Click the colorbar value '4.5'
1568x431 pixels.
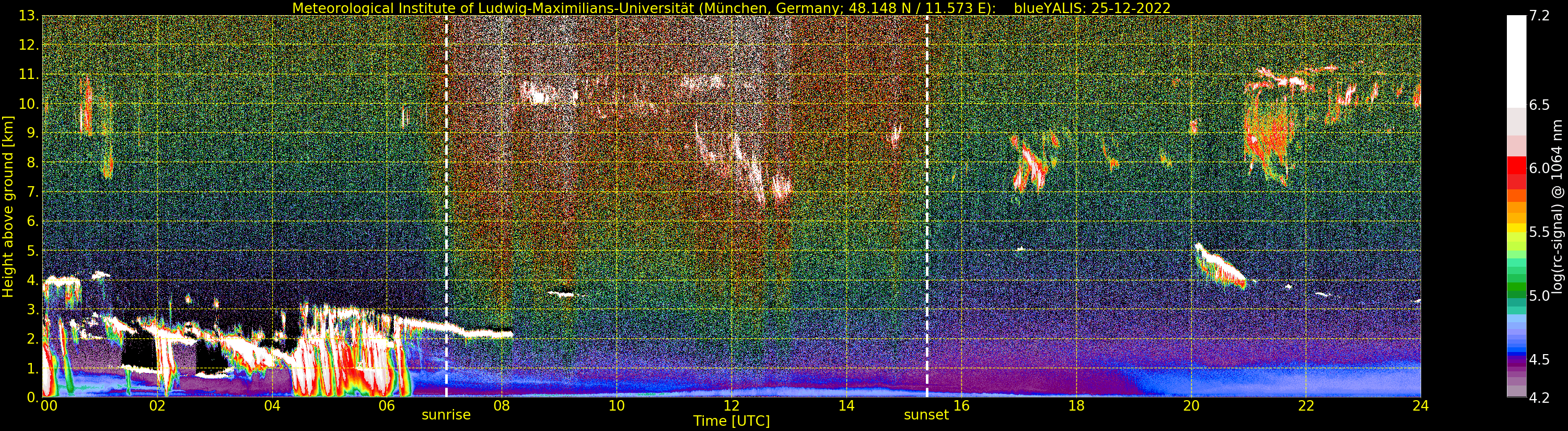tap(1539, 360)
